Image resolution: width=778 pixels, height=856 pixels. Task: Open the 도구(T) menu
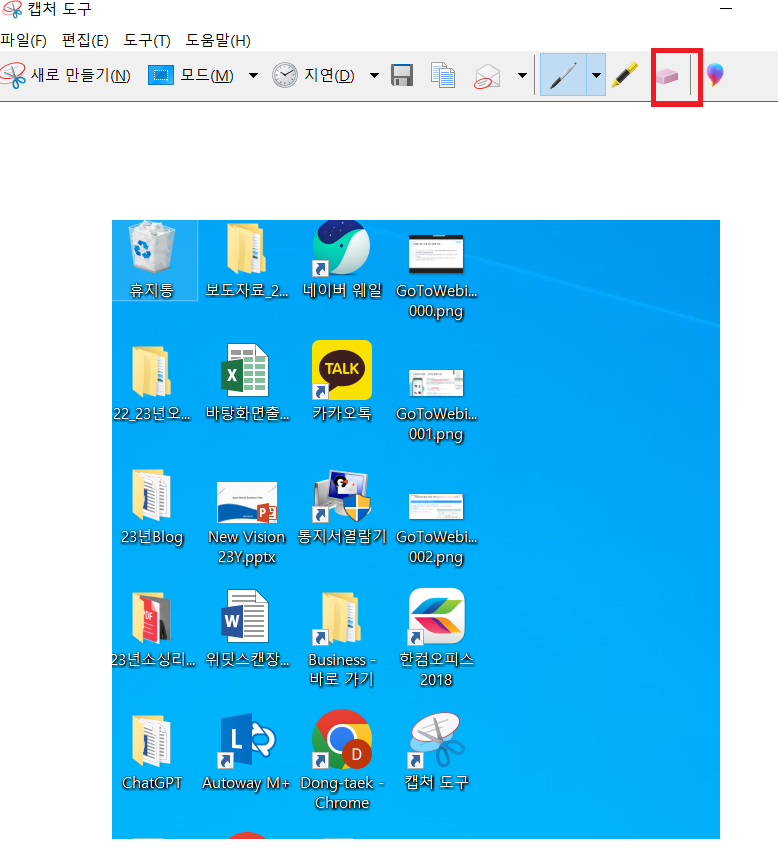(x=147, y=40)
